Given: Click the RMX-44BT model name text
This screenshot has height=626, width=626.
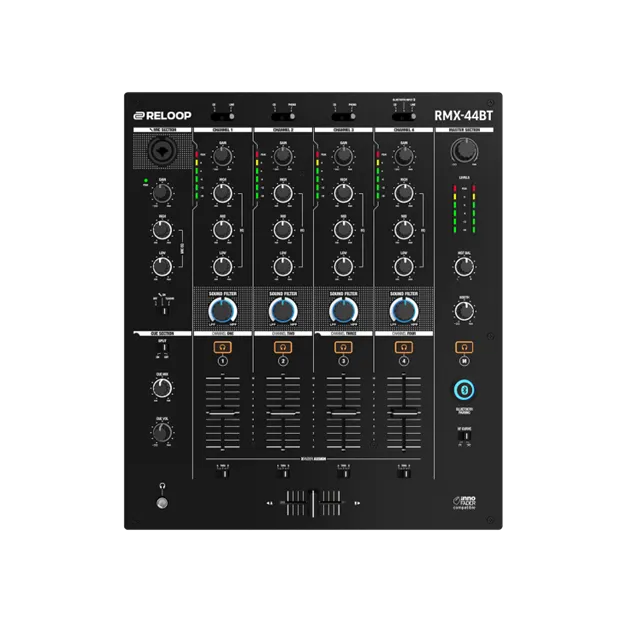Looking at the screenshot, I should [464, 116].
